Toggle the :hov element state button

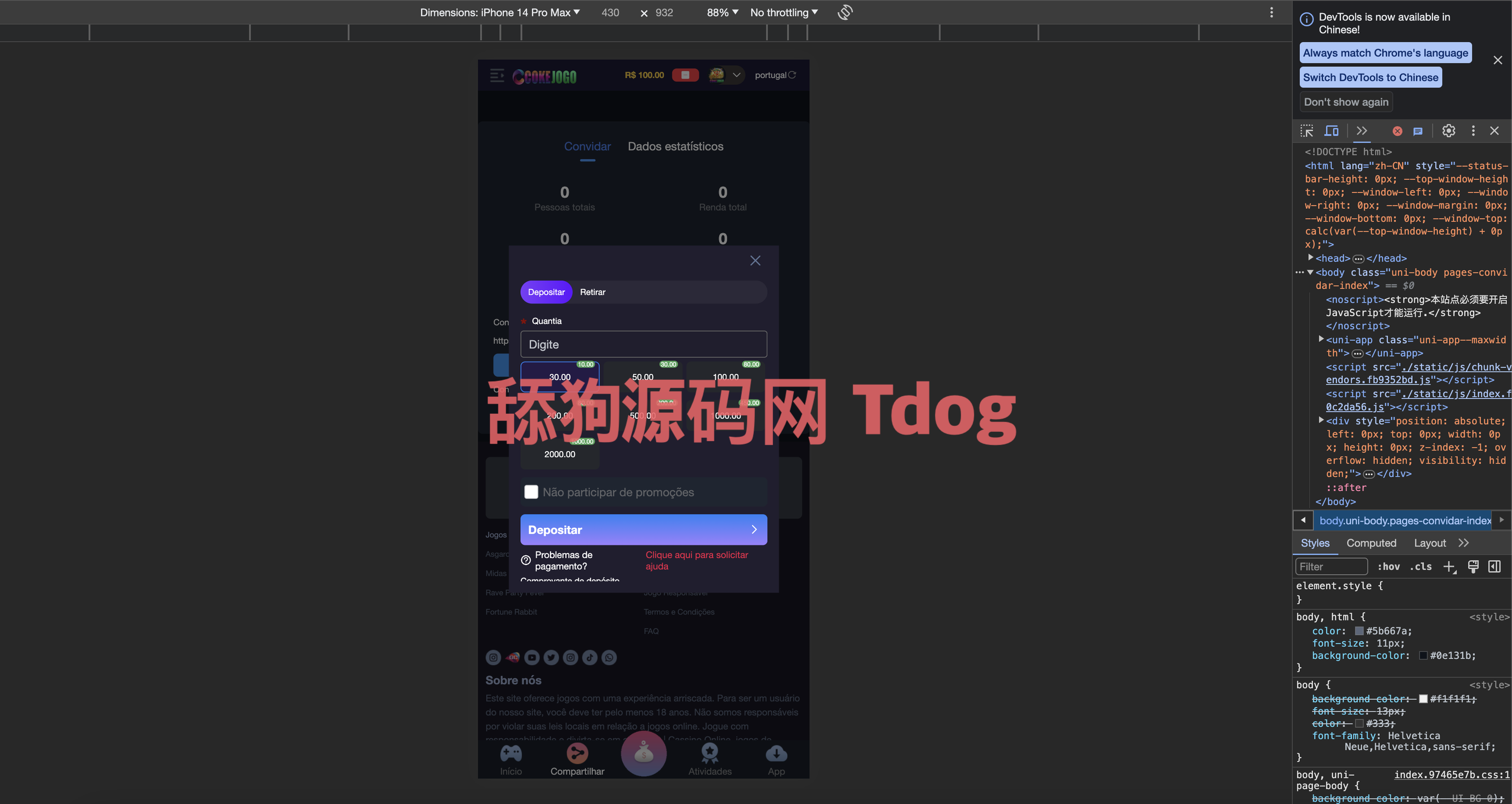coord(1388,566)
